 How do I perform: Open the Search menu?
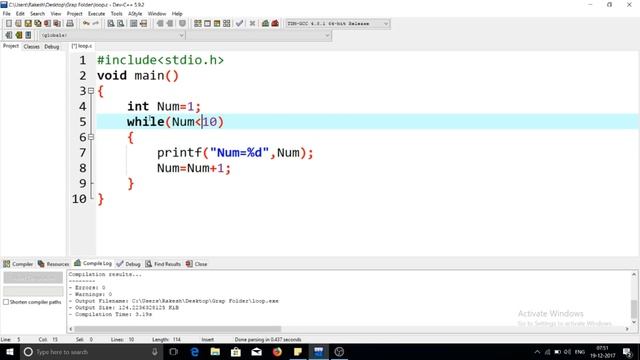pyautogui.click(x=37, y=13)
